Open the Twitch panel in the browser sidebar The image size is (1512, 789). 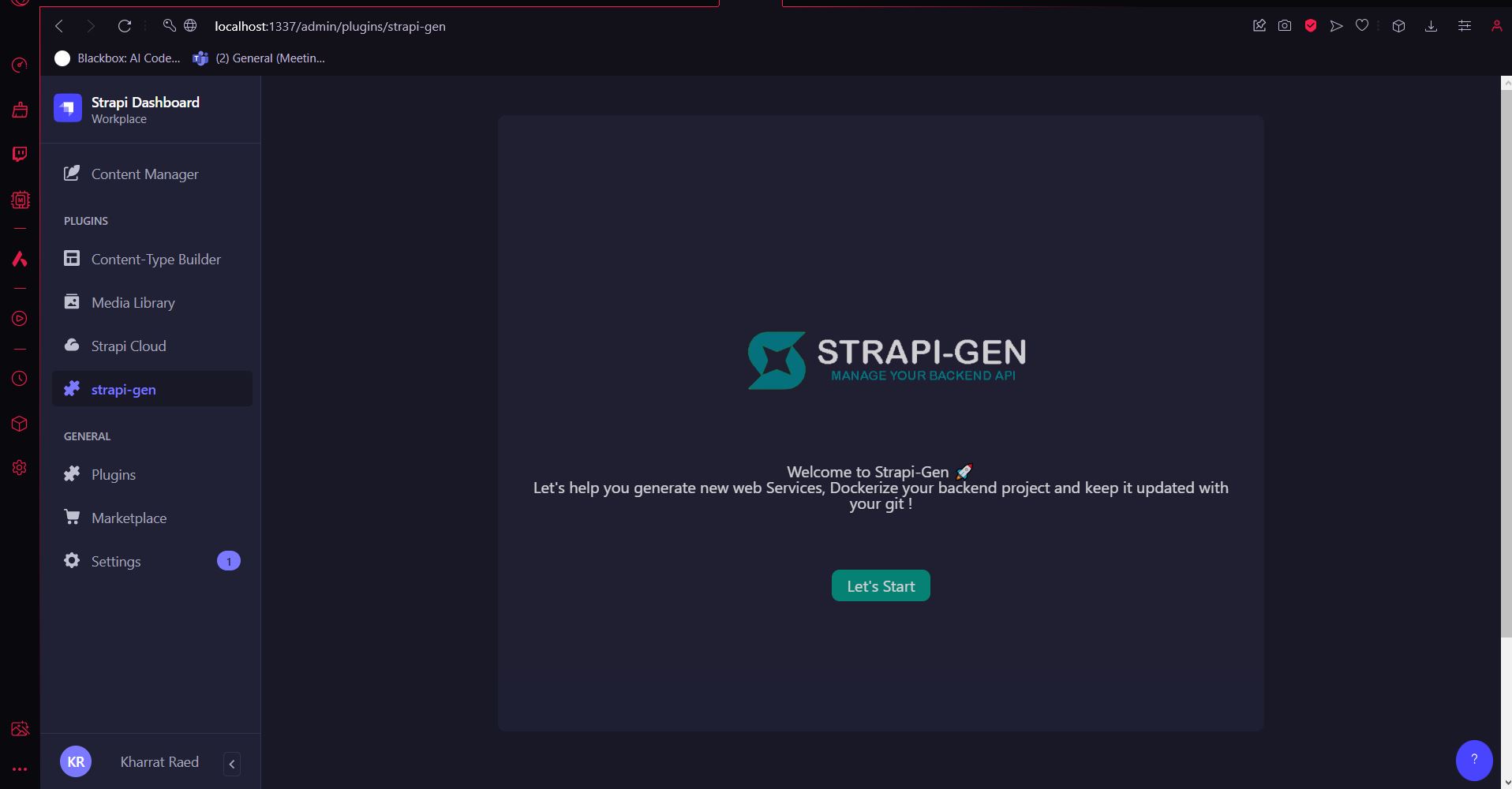click(20, 154)
